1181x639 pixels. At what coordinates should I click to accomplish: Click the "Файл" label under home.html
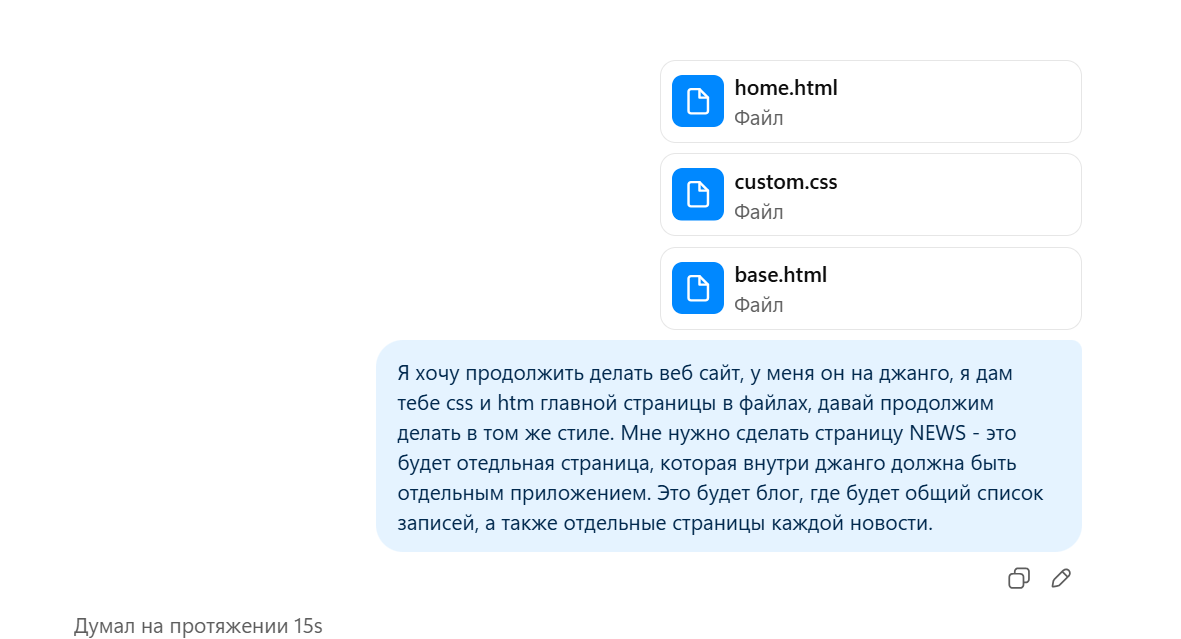(x=758, y=118)
